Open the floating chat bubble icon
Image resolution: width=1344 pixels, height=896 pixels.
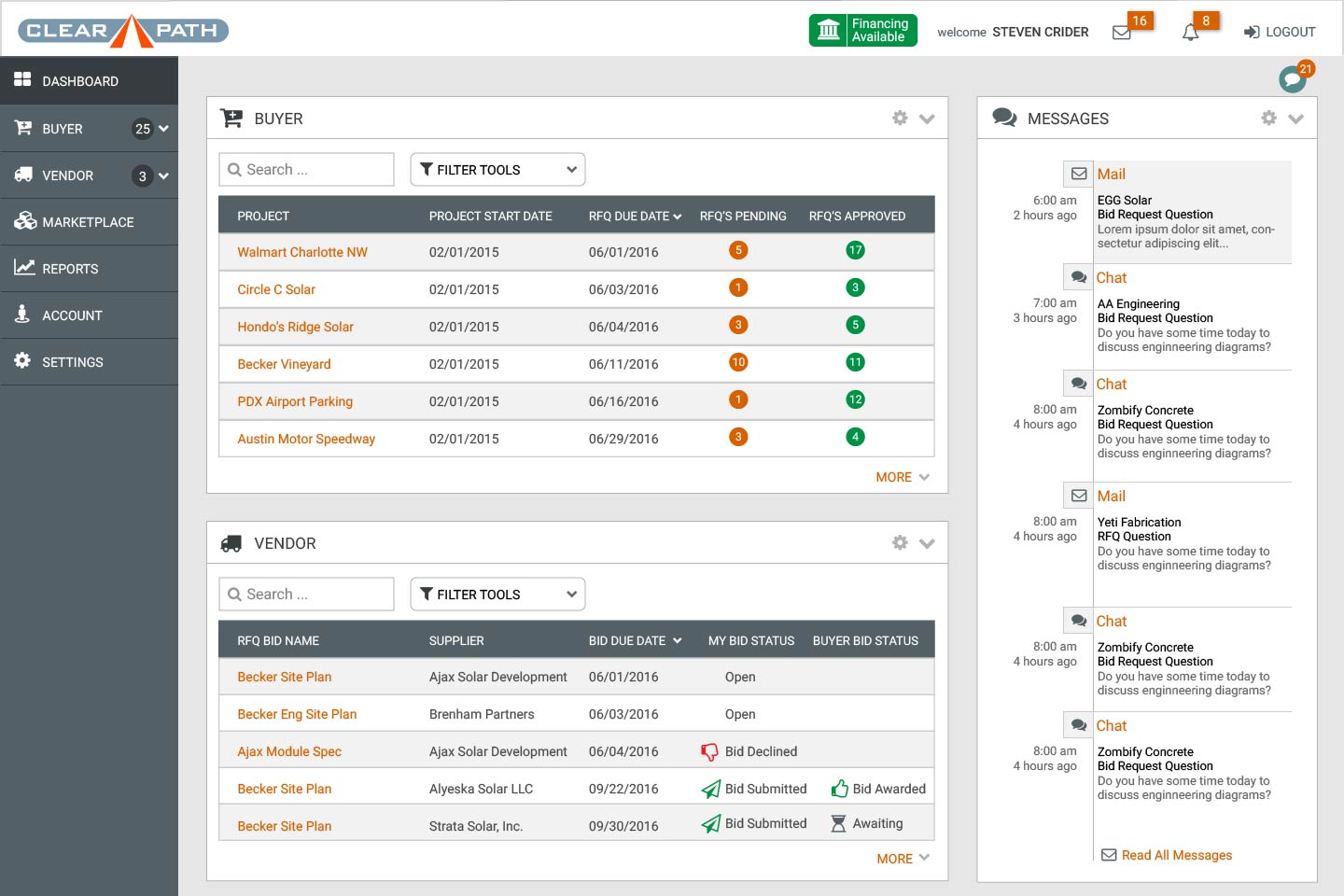(1293, 79)
